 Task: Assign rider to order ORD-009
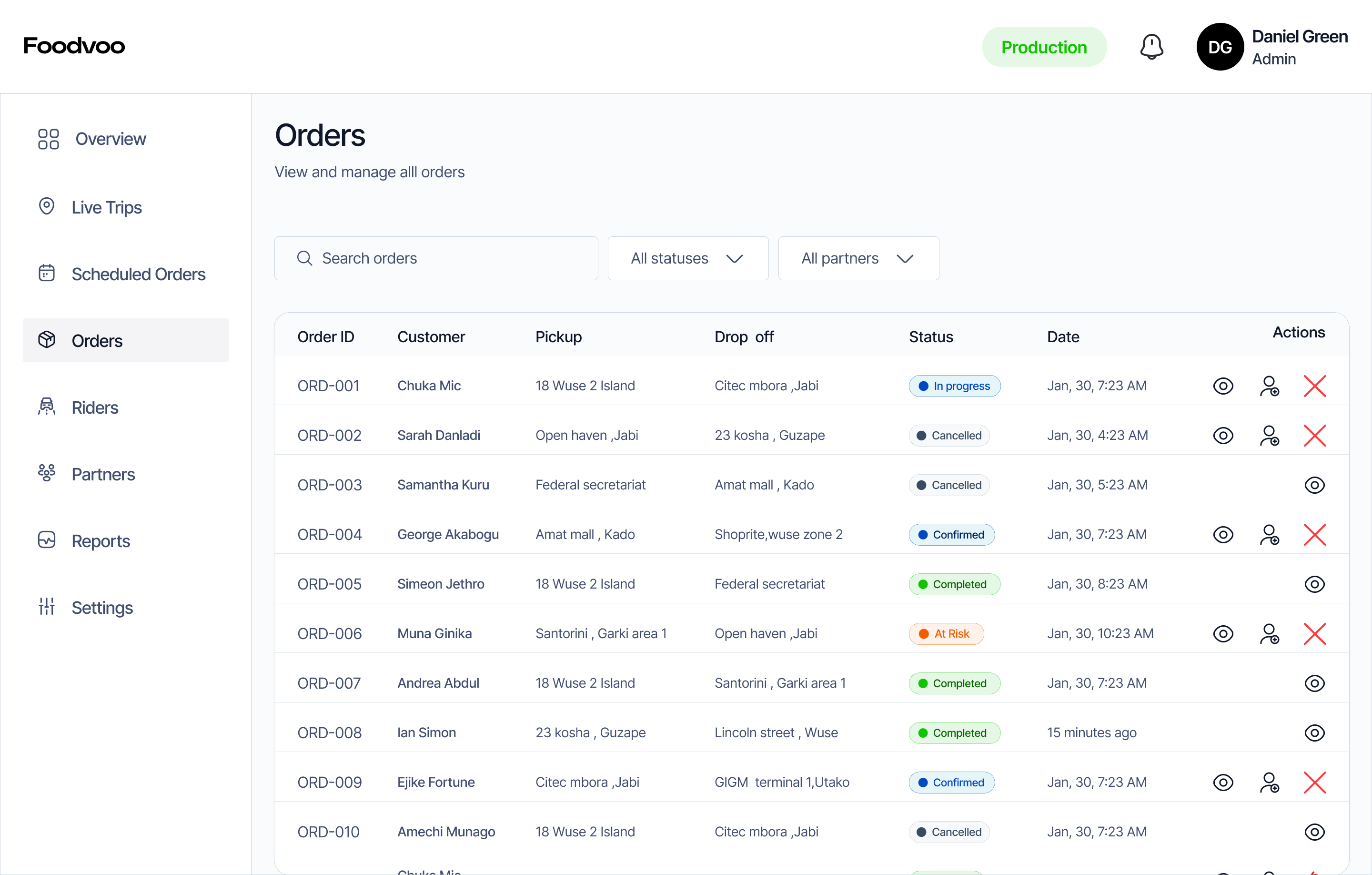point(1270,783)
